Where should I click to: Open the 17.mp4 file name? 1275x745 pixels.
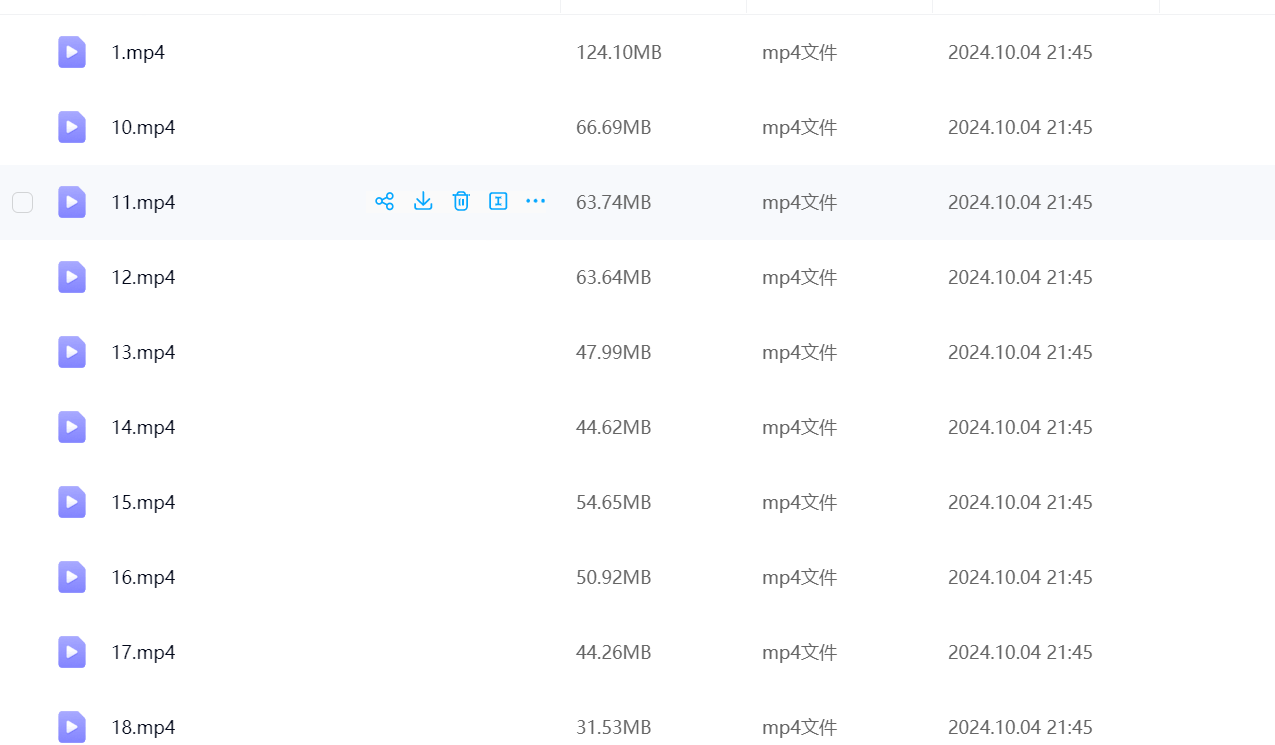(x=143, y=652)
